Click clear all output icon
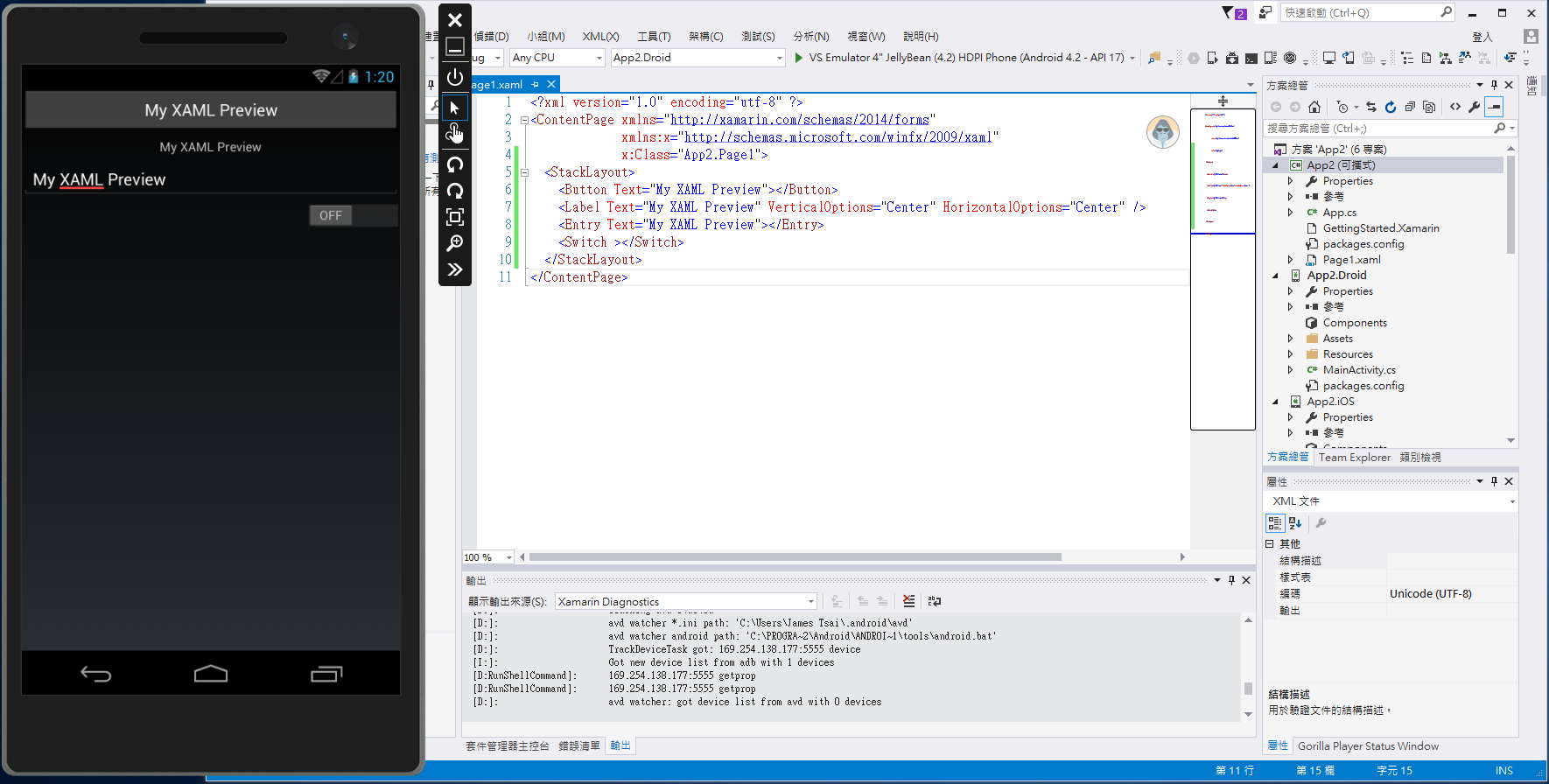The height and width of the screenshot is (784, 1549). (x=908, y=601)
